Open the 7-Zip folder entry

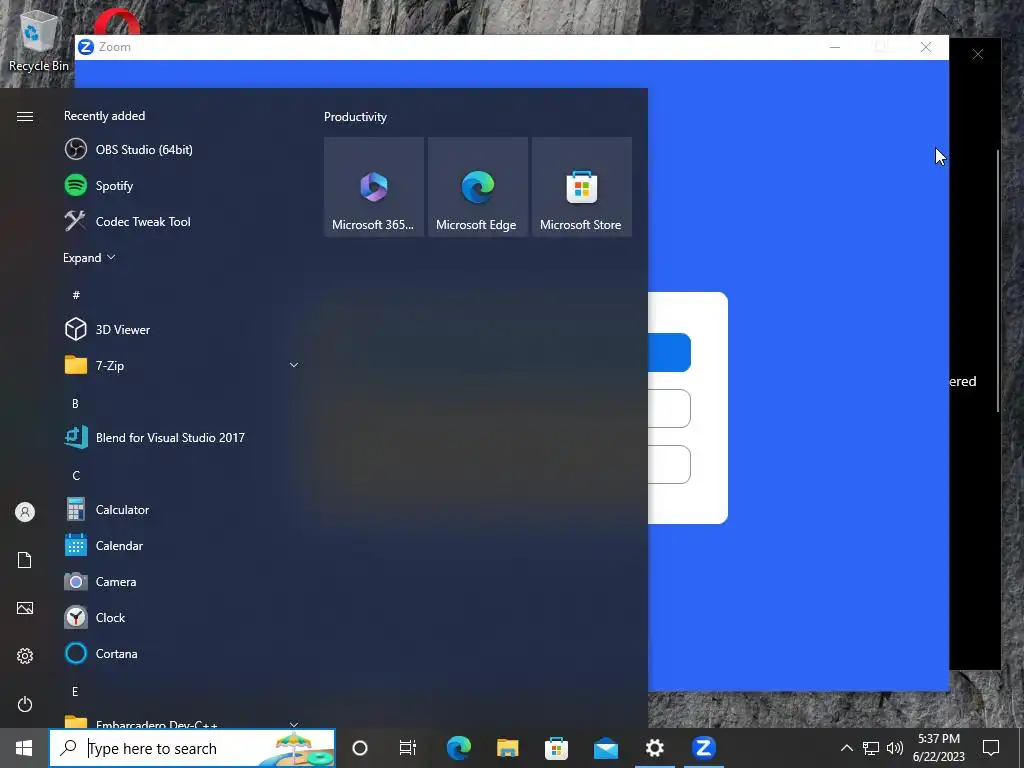182,365
